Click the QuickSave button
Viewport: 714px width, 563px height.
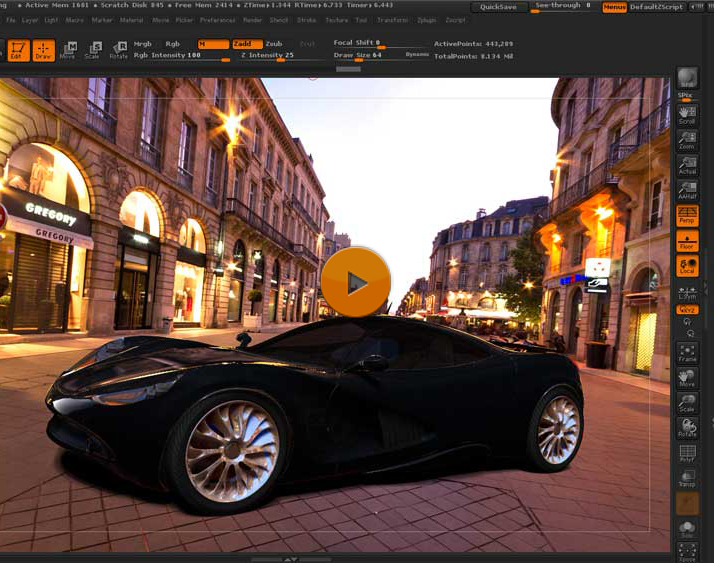click(498, 7)
